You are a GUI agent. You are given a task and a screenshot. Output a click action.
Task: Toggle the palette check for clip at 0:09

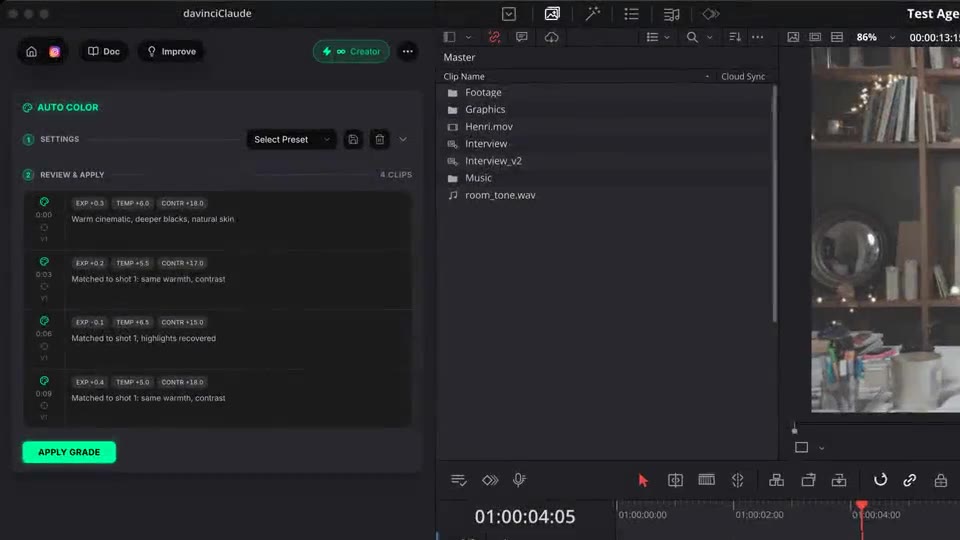[44, 381]
